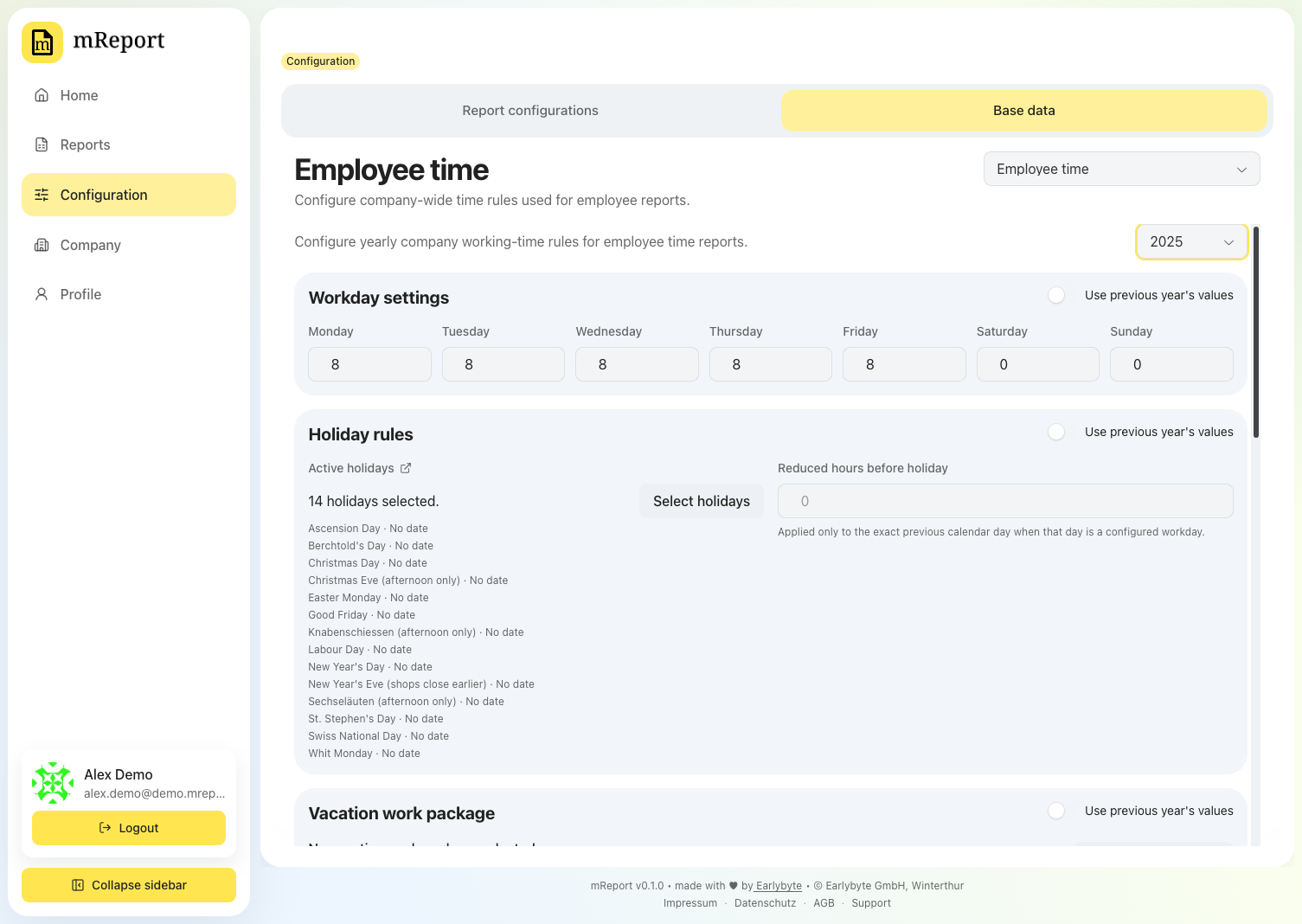Click the mReport v0.1.0 version text
The height and width of the screenshot is (924, 1302).
coord(627,886)
